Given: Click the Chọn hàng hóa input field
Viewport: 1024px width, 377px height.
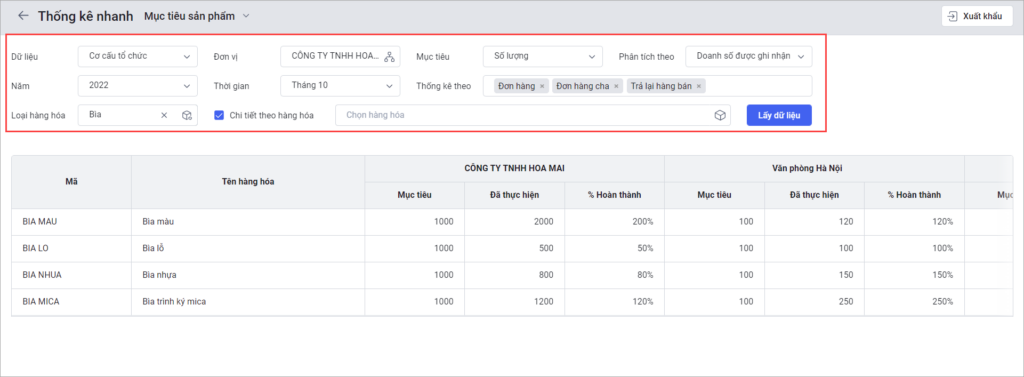Looking at the screenshot, I should (532, 115).
